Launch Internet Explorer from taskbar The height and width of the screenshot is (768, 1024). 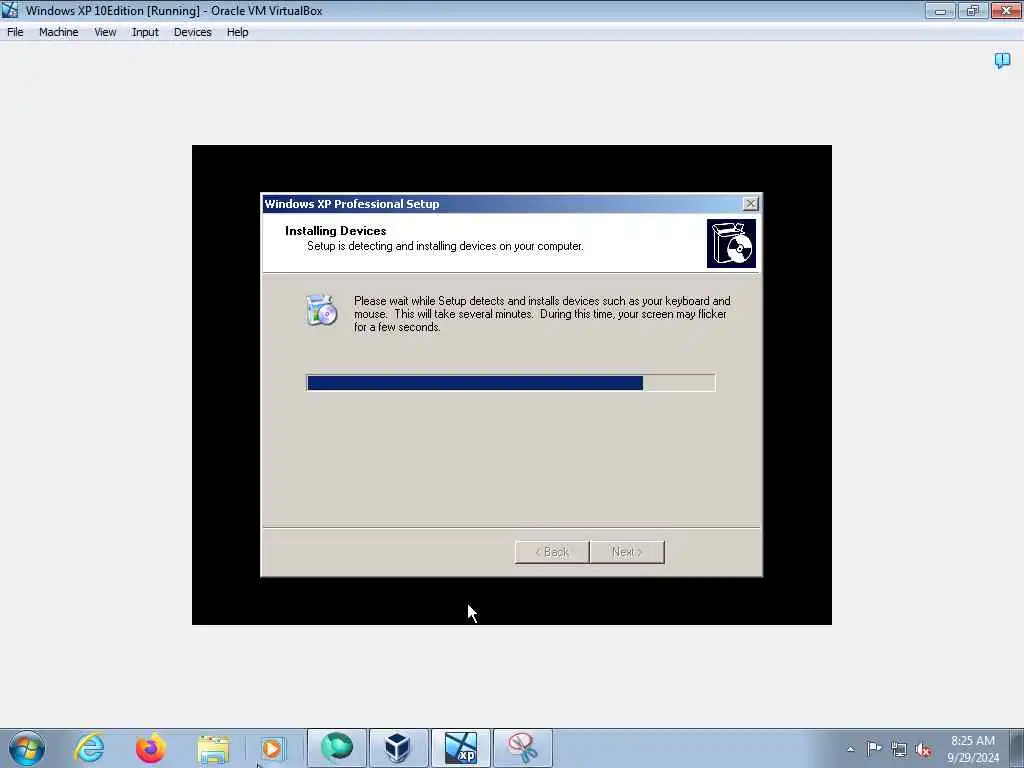tap(89, 748)
